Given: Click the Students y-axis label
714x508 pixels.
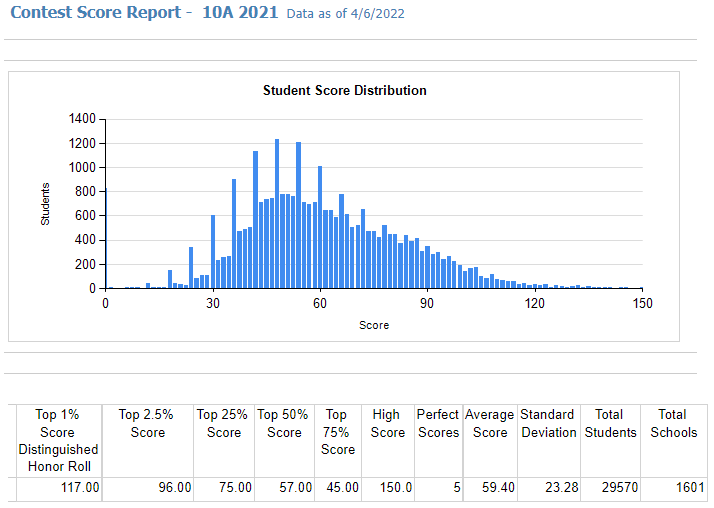Looking at the screenshot, I should [x=45, y=204].
